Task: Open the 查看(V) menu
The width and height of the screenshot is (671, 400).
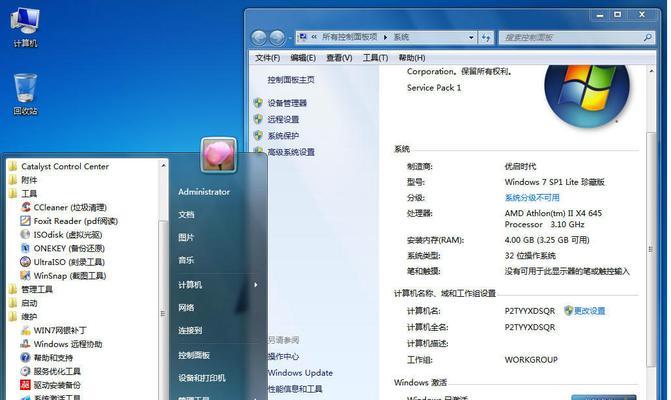Action: [339, 58]
